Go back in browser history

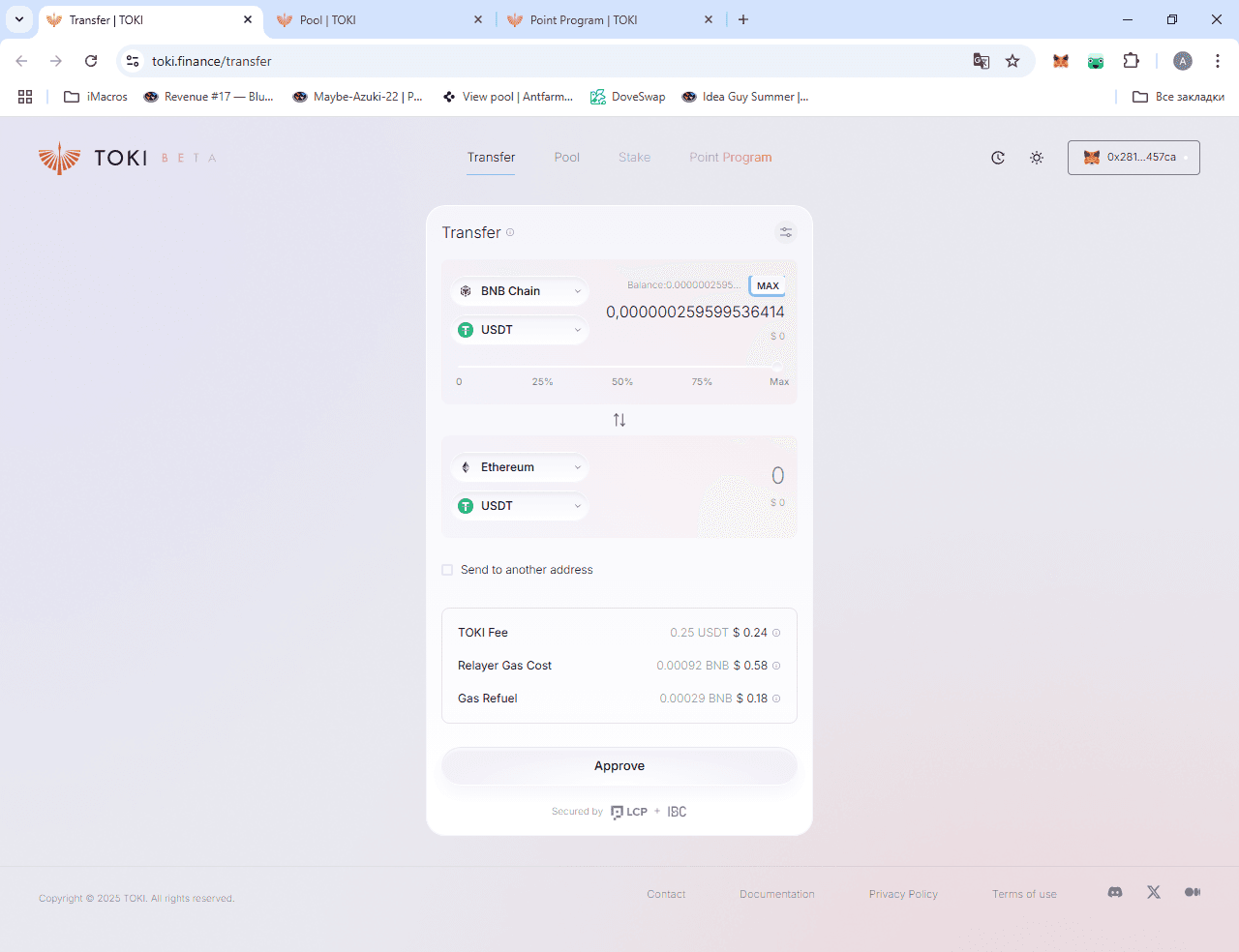21,61
